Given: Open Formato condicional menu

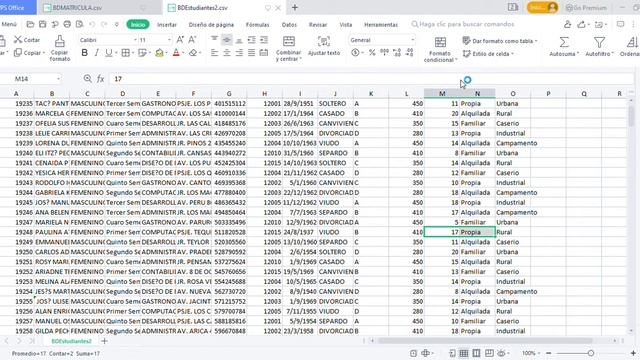Looking at the screenshot, I should pos(440,49).
